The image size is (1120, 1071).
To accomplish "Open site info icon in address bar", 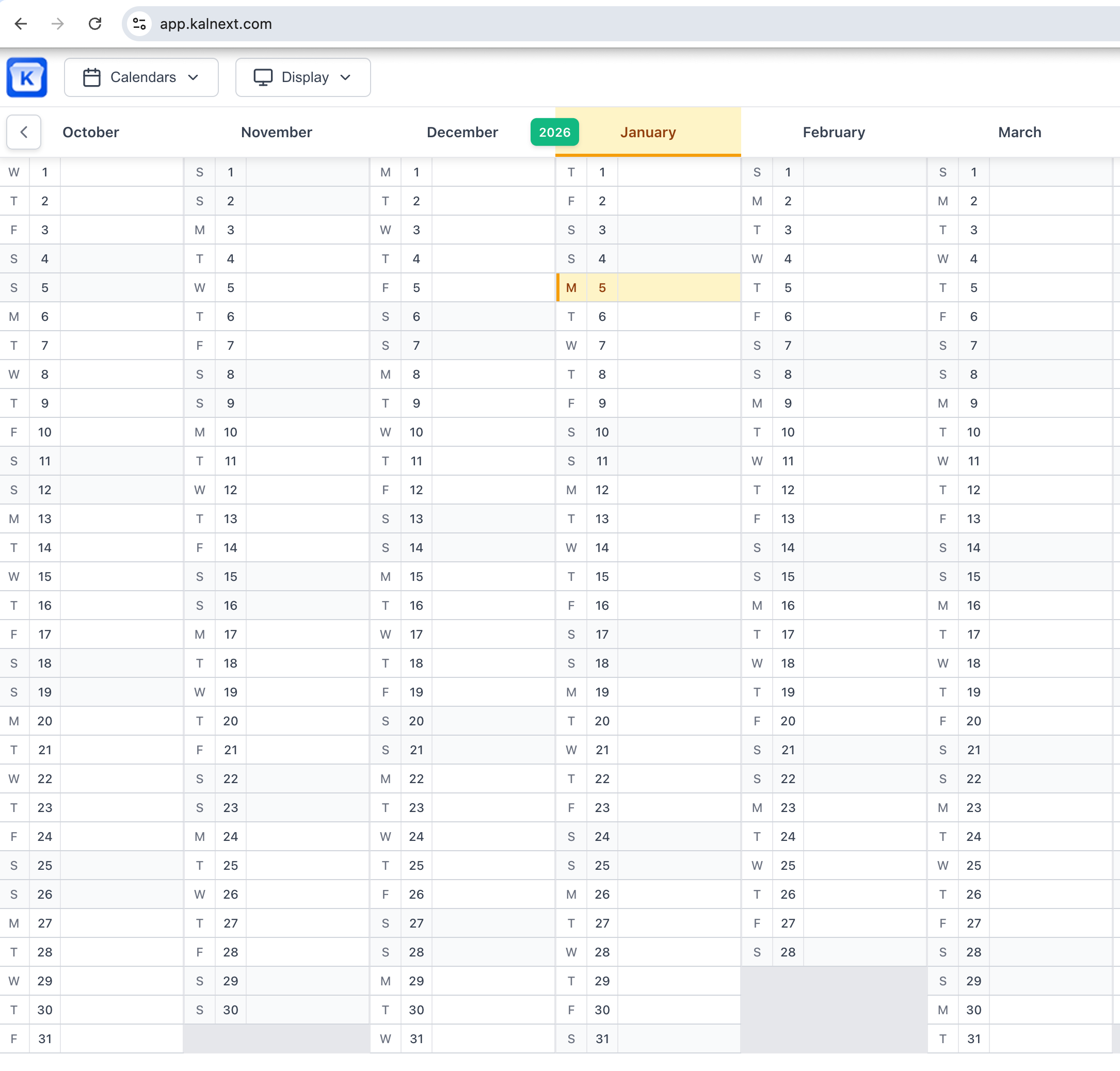I will click(x=139, y=24).
